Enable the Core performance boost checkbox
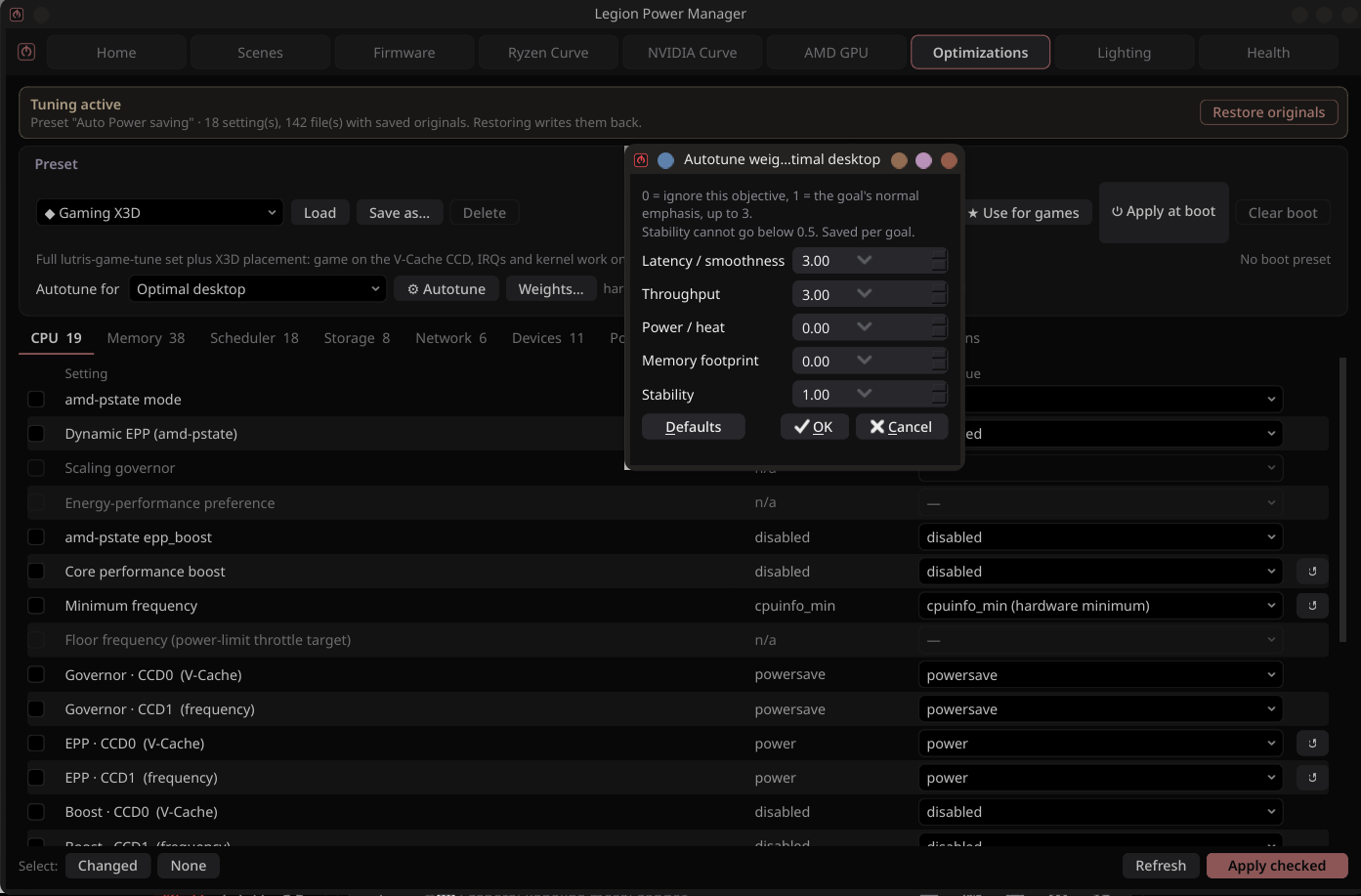The image size is (1361, 896). click(x=36, y=572)
